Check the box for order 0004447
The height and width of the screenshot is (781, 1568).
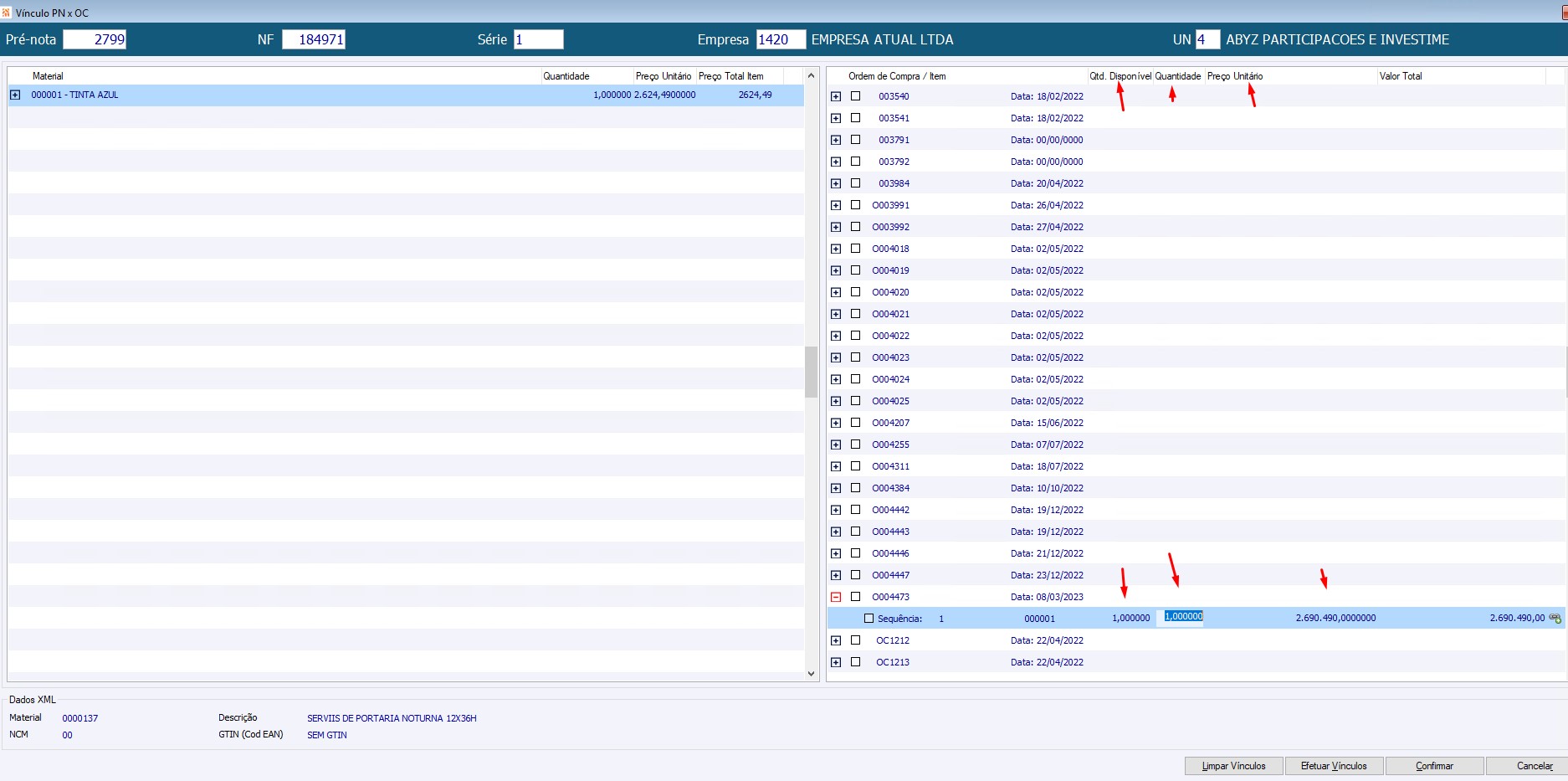click(855, 575)
